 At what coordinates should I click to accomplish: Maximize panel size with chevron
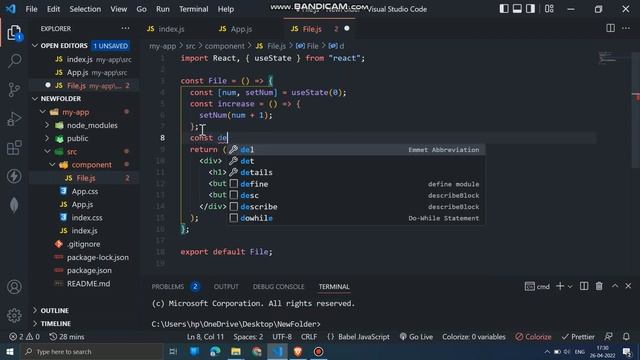(x=615, y=286)
